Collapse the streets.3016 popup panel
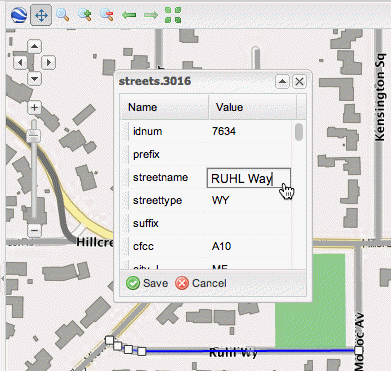Screen dimensions: 391x371 282,81
